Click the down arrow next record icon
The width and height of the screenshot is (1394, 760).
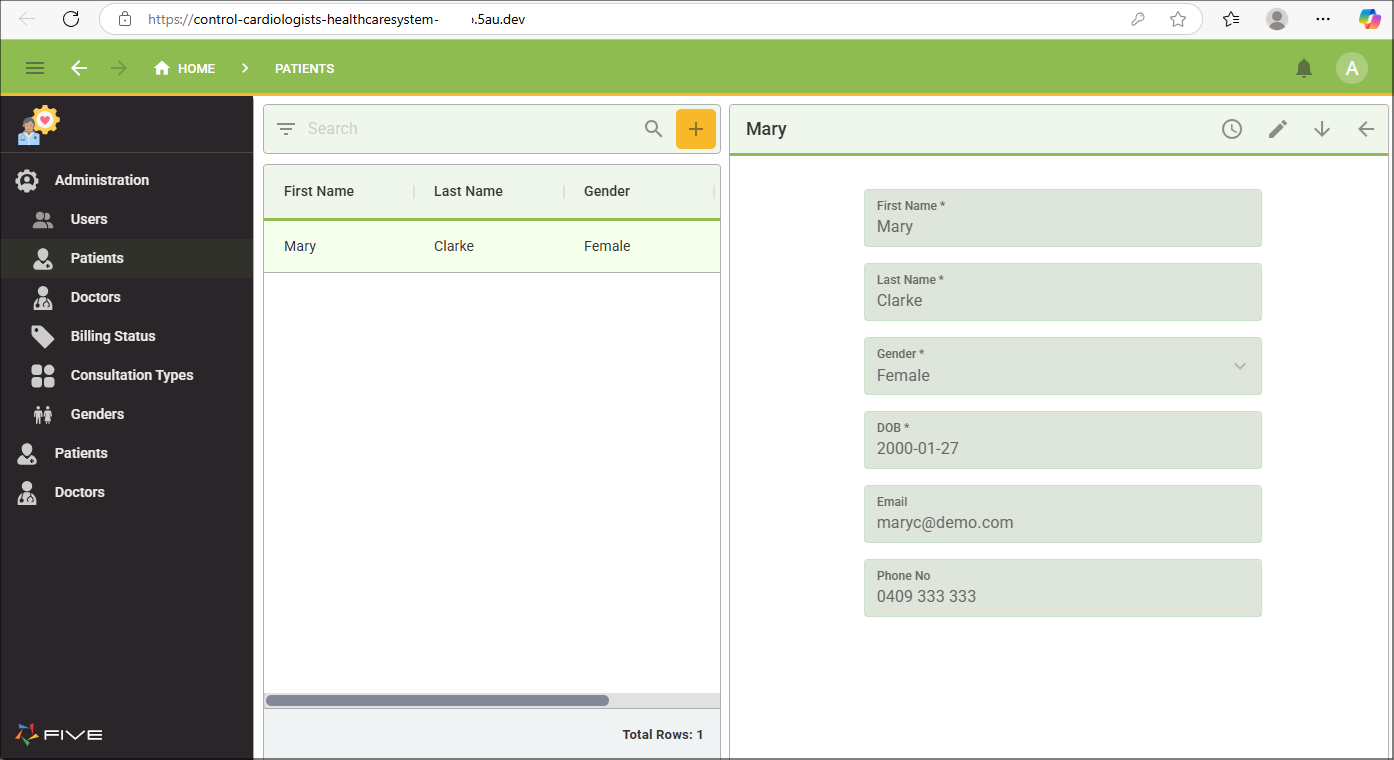(1322, 129)
